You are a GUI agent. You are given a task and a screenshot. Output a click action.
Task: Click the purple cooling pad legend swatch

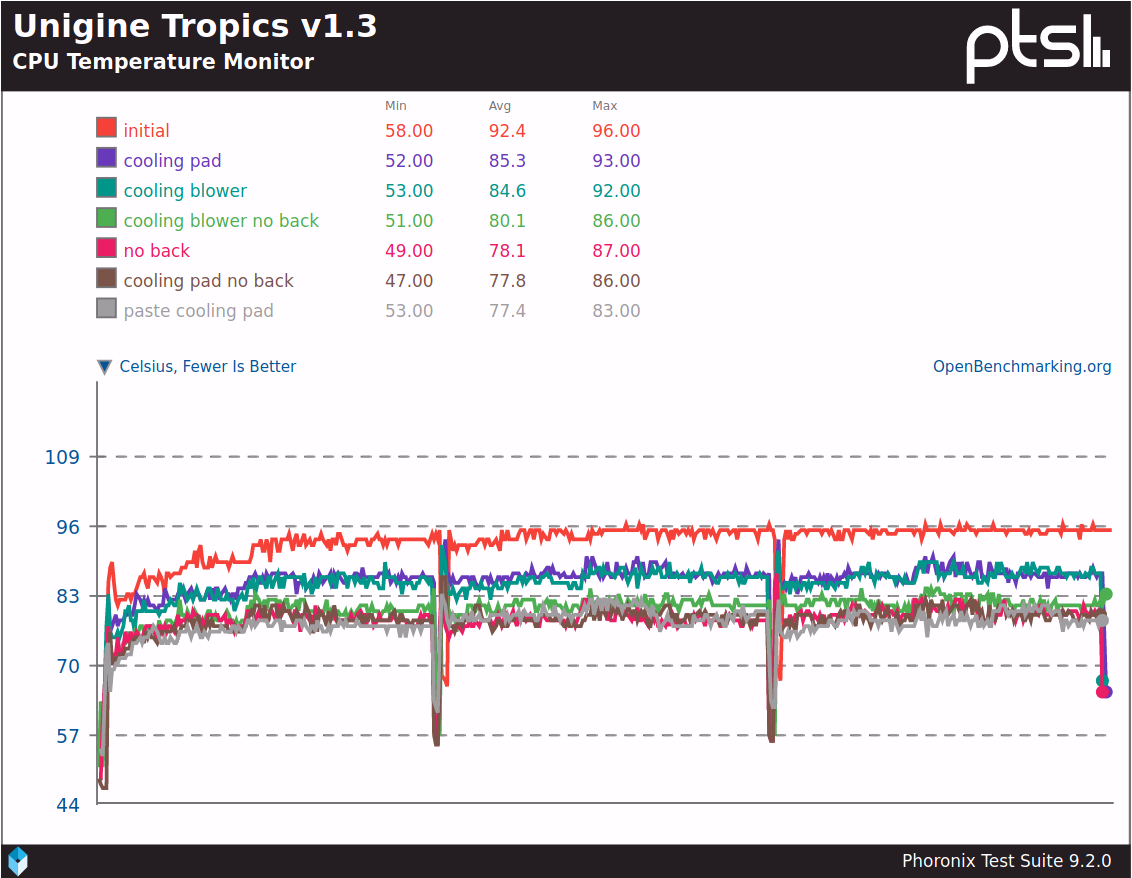pos(107,158)
